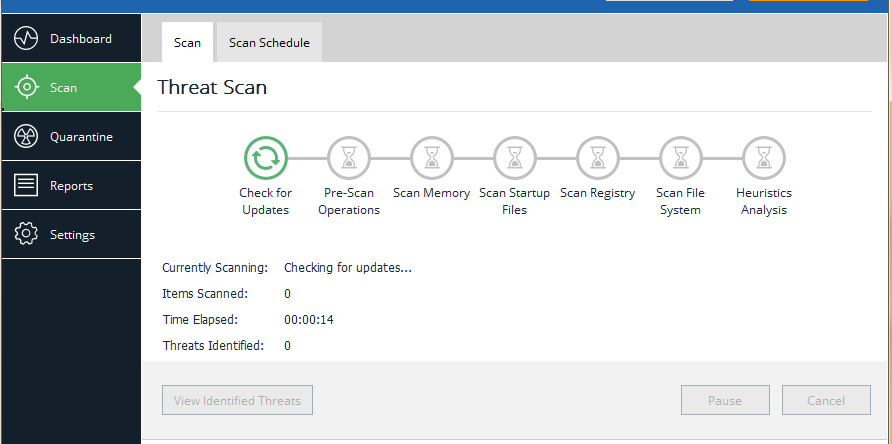Viewport: 892px width, 444px height.
Task: Click the Quarantine biohazard icon
Action: coord(26,137)
